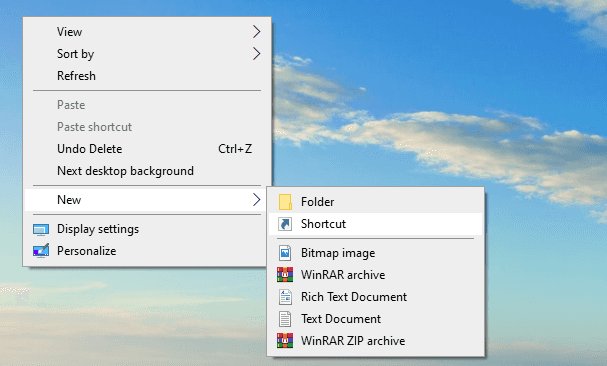Choose Refresh from the context menu
Image resolution: width=607 pixels, height=366 pixels.
click(147, 76)
